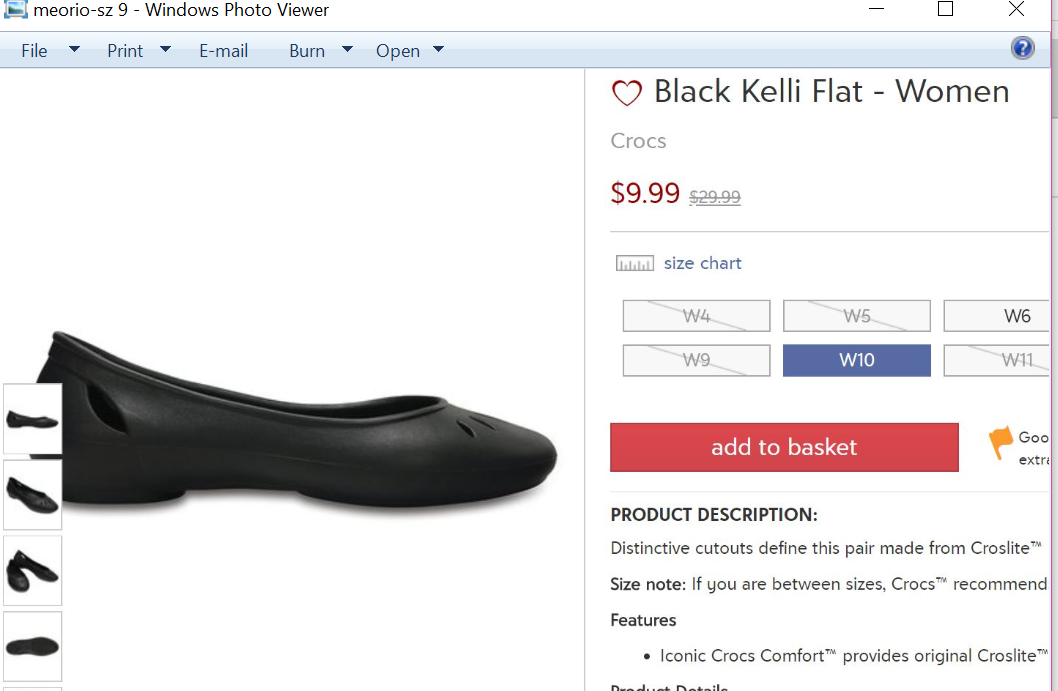The height and width of the screenshot is (691, 1058).
Task: Click the heart wishlist icon
Action: (626, 93)
